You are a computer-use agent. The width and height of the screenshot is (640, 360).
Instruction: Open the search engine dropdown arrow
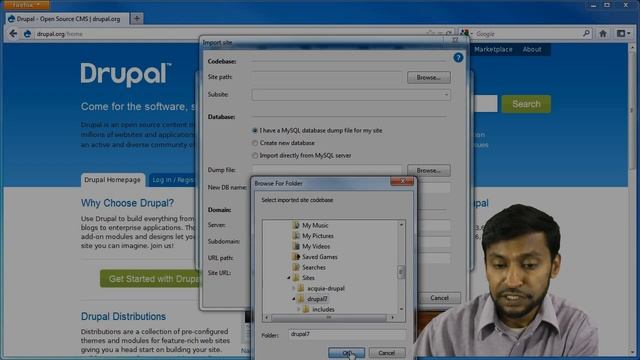coord(471,33)
